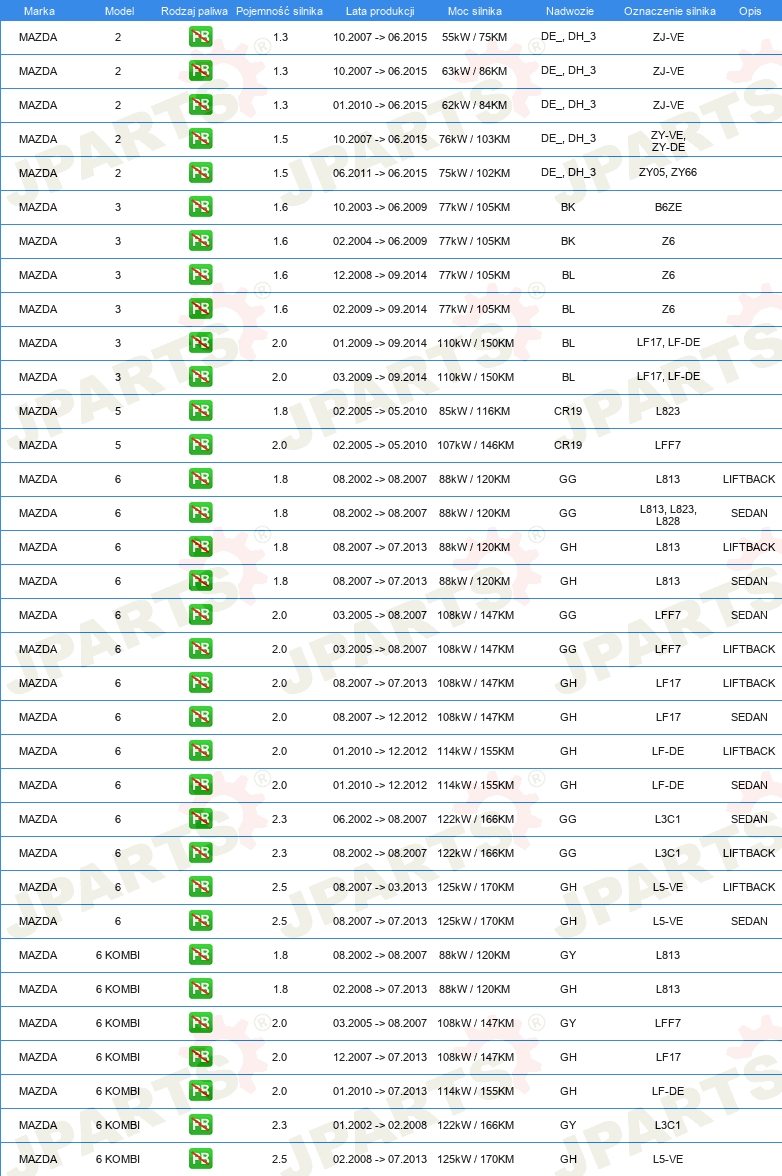Click the 'Oznaczenie silnika' column header
The width and height of the screenshot is (782, 1176).
coord(670,11)
